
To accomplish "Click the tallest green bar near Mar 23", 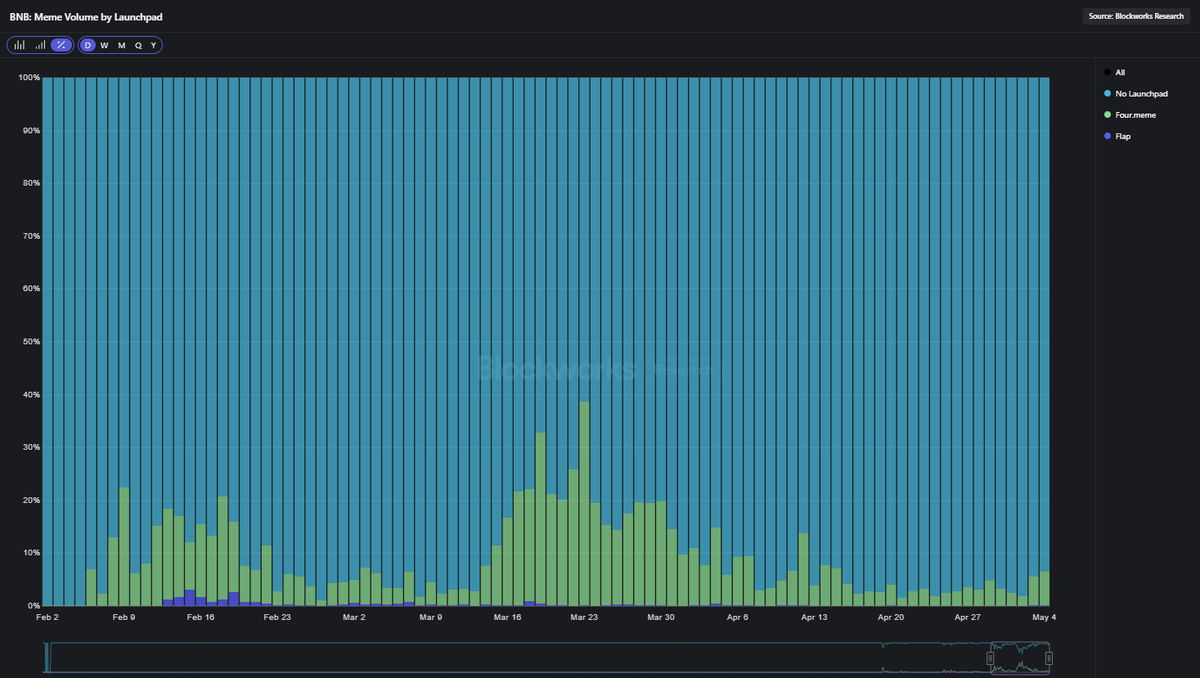I will point(585,500).
